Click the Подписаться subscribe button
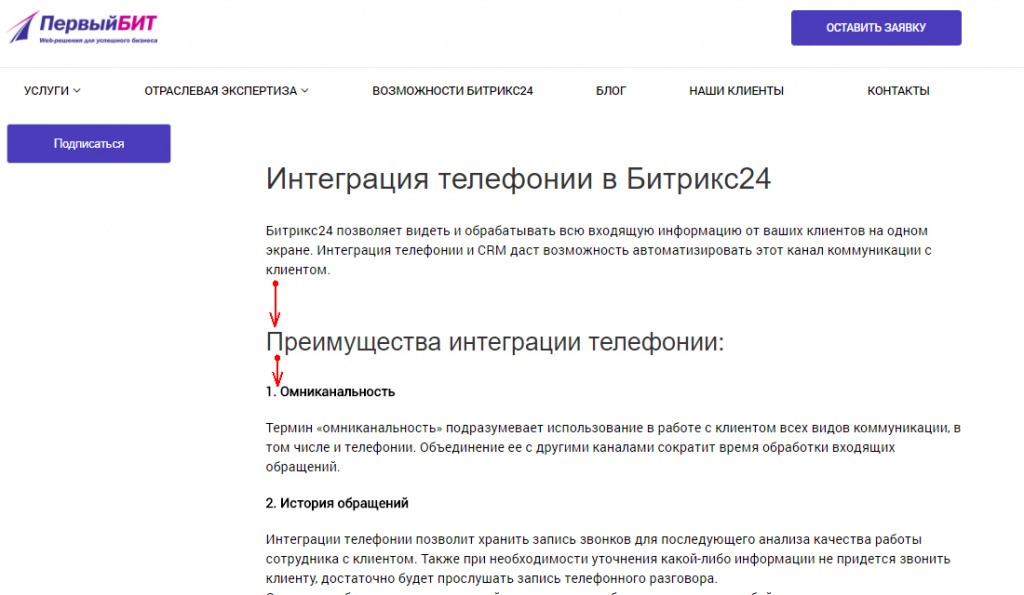Screen dimensions: 1024x595 pos(88,143)
